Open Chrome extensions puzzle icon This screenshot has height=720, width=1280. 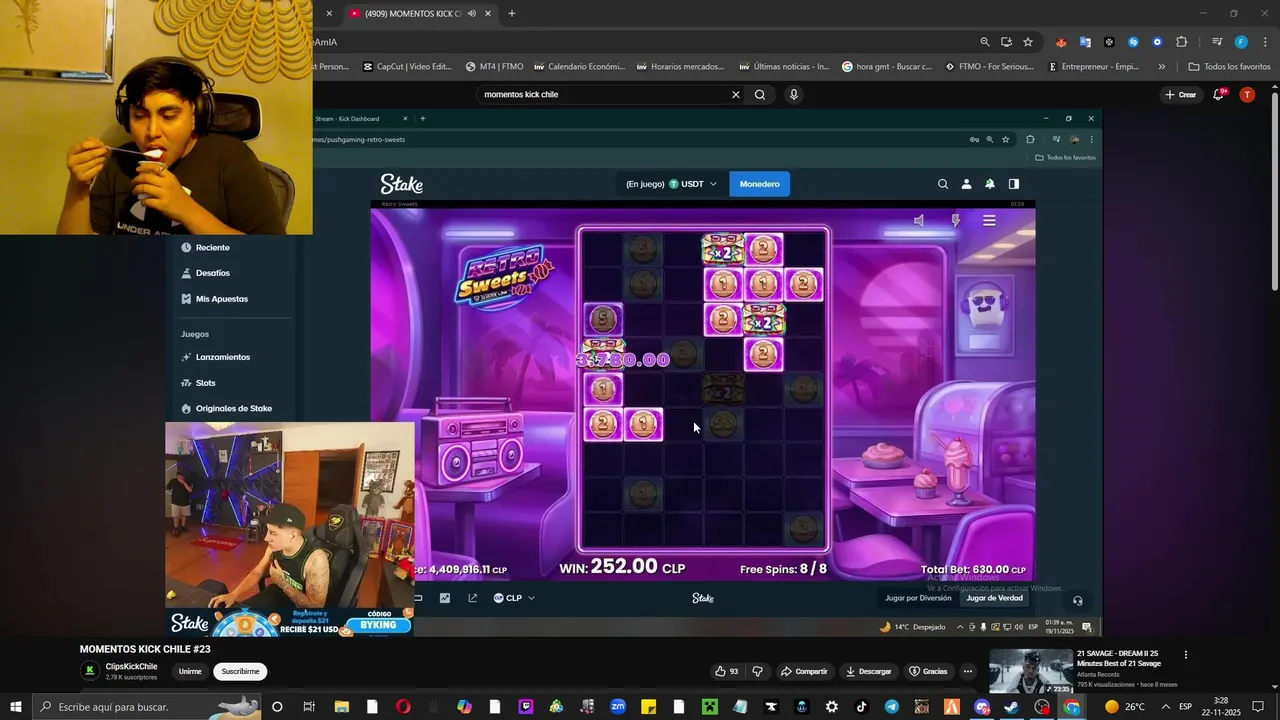(x=1181, y=42)
